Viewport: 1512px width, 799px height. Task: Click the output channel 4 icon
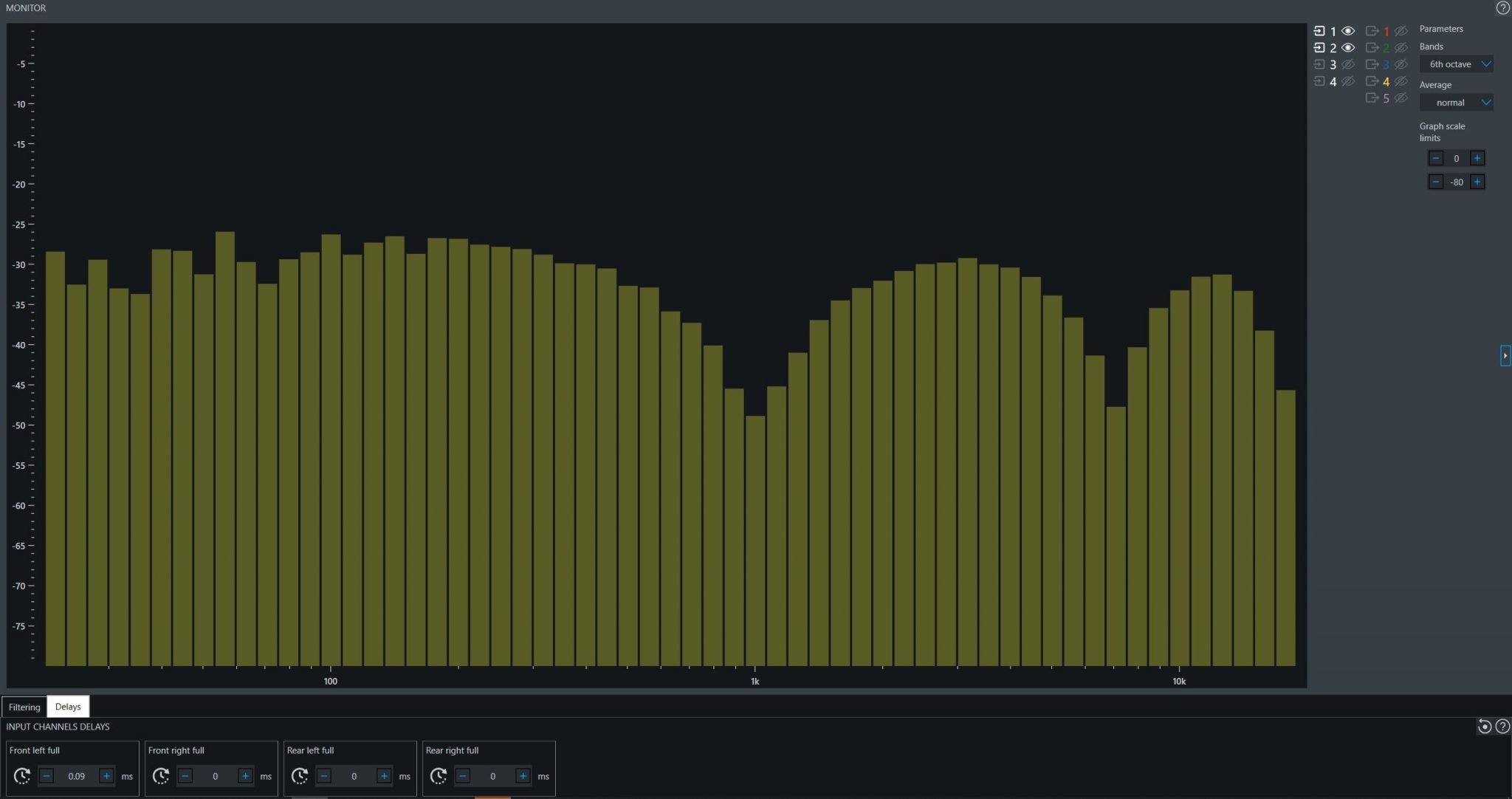tap(1372, 81)
